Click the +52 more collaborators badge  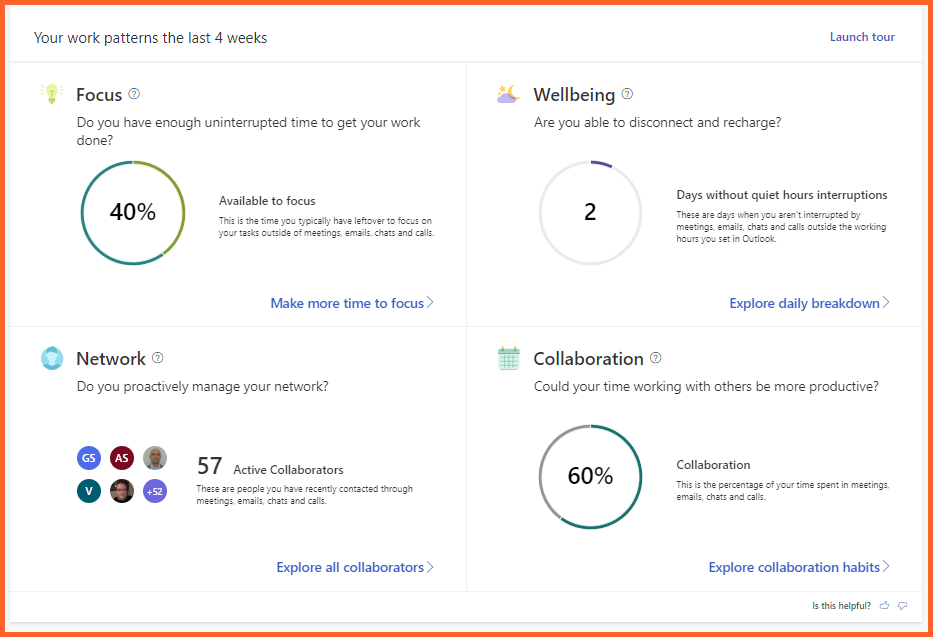[155, 491]
